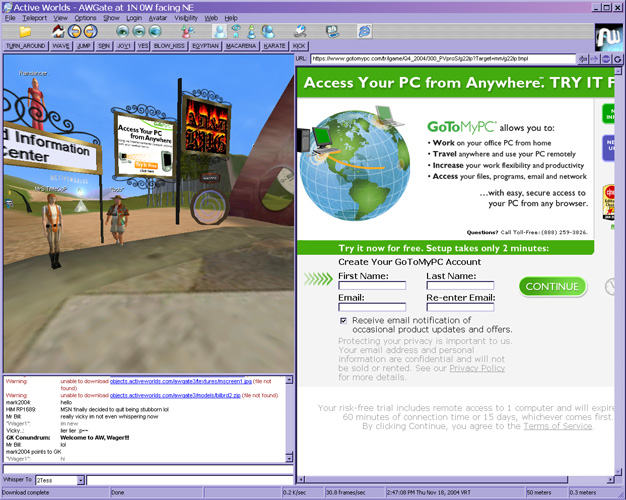Viewport: 626px width, 500px height.
Task: Click the Email input field
Action: click(x=372, y=307)
